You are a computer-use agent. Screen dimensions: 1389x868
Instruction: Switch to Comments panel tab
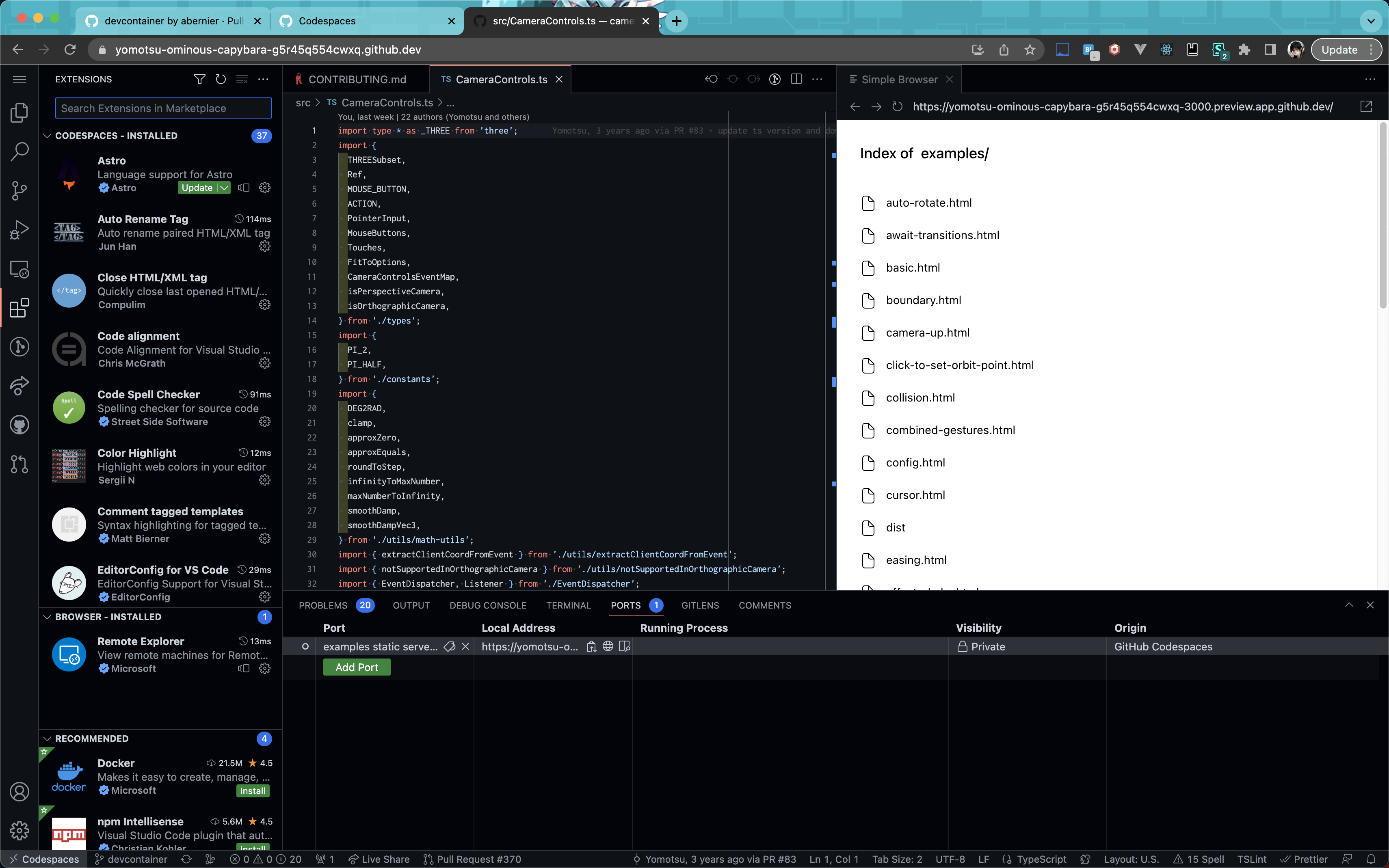765,606
